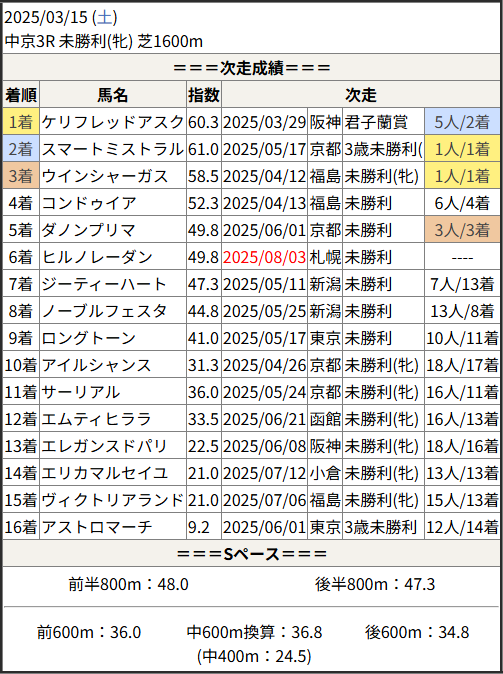Click the blue 5人/2着 result cell
503x674 pixels.
tap(462, 122)
